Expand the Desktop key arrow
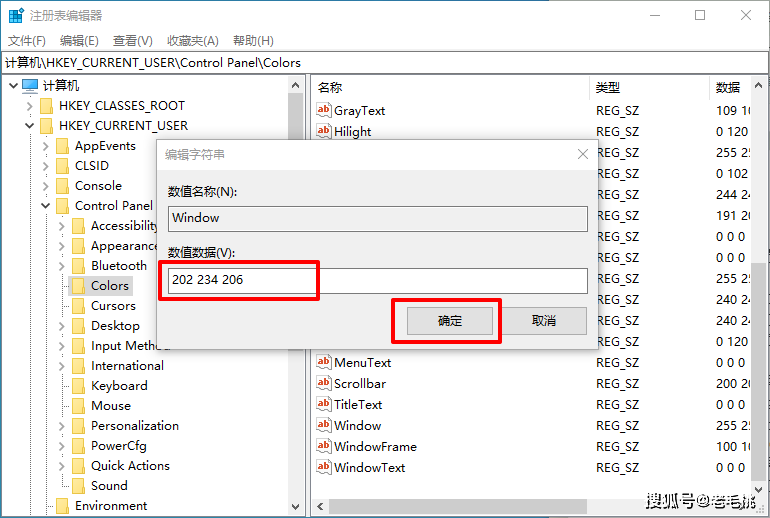This screenshot has height=518, width=770. click(x=61, y=326)
